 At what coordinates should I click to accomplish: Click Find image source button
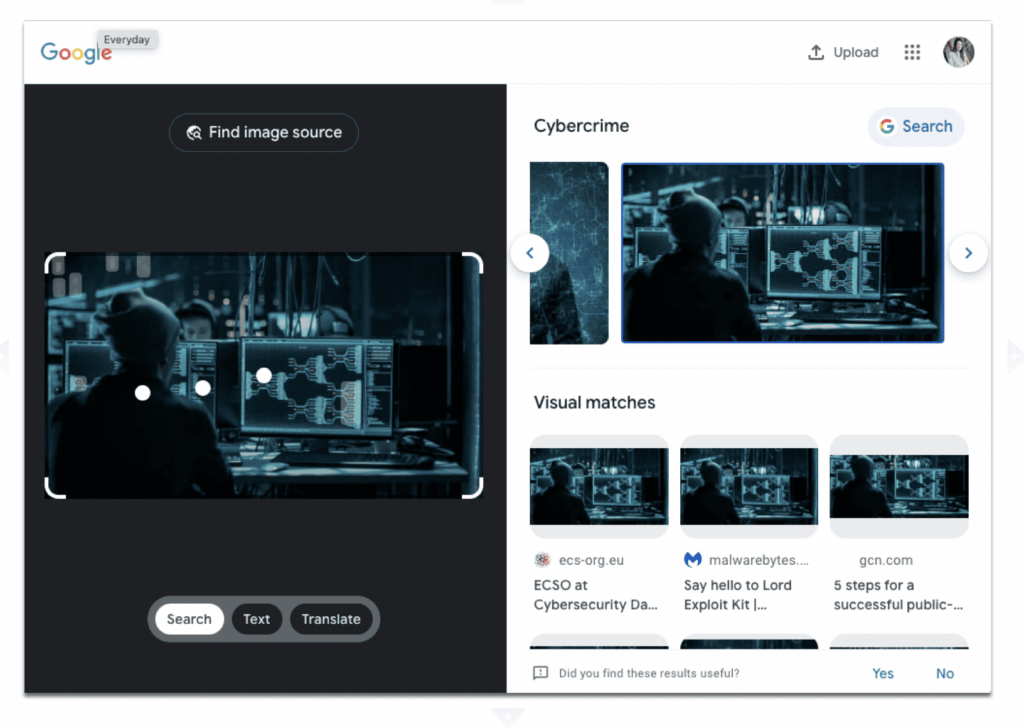(x=264, y=133)
